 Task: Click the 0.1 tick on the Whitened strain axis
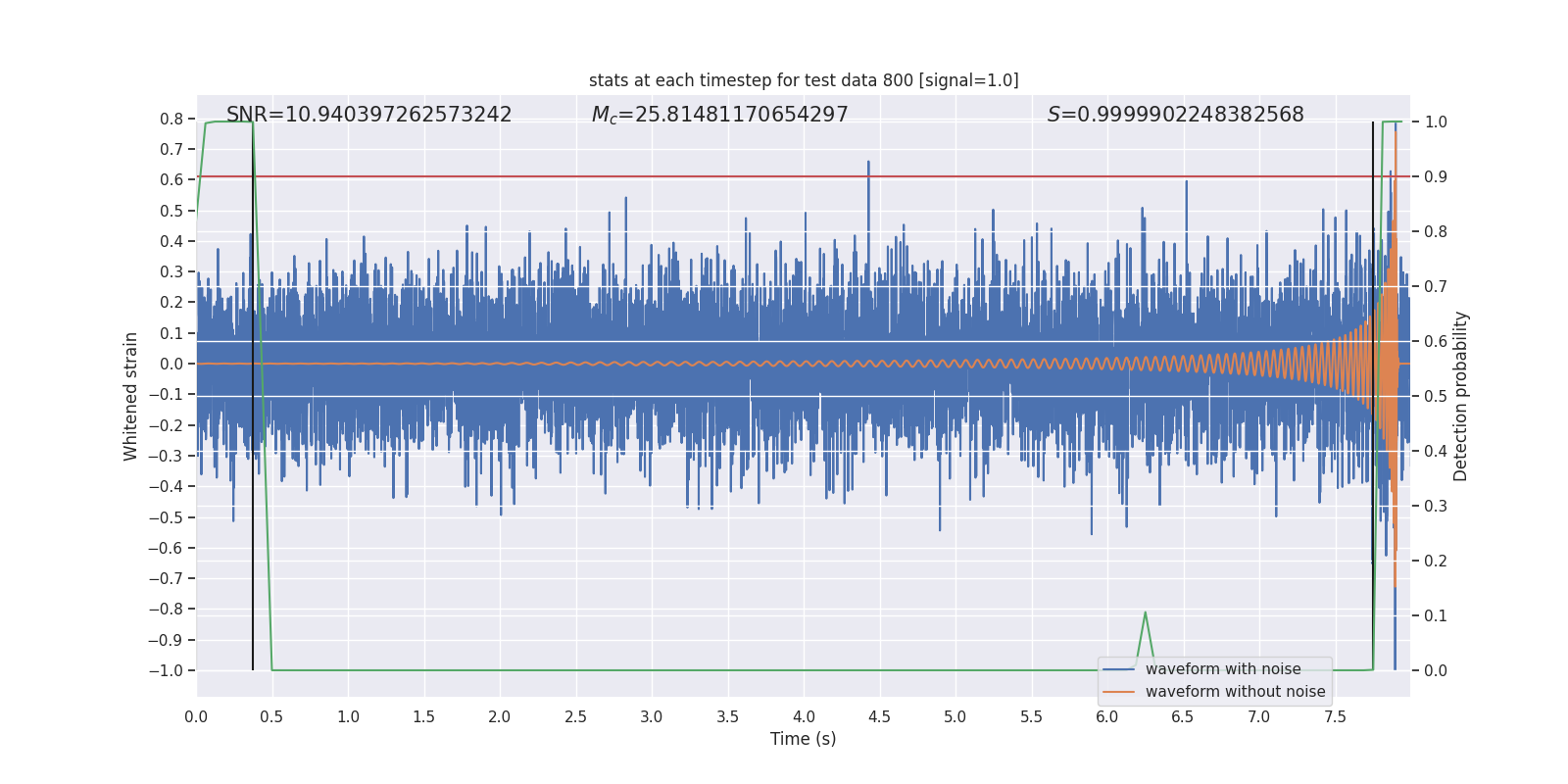point(171,333)
